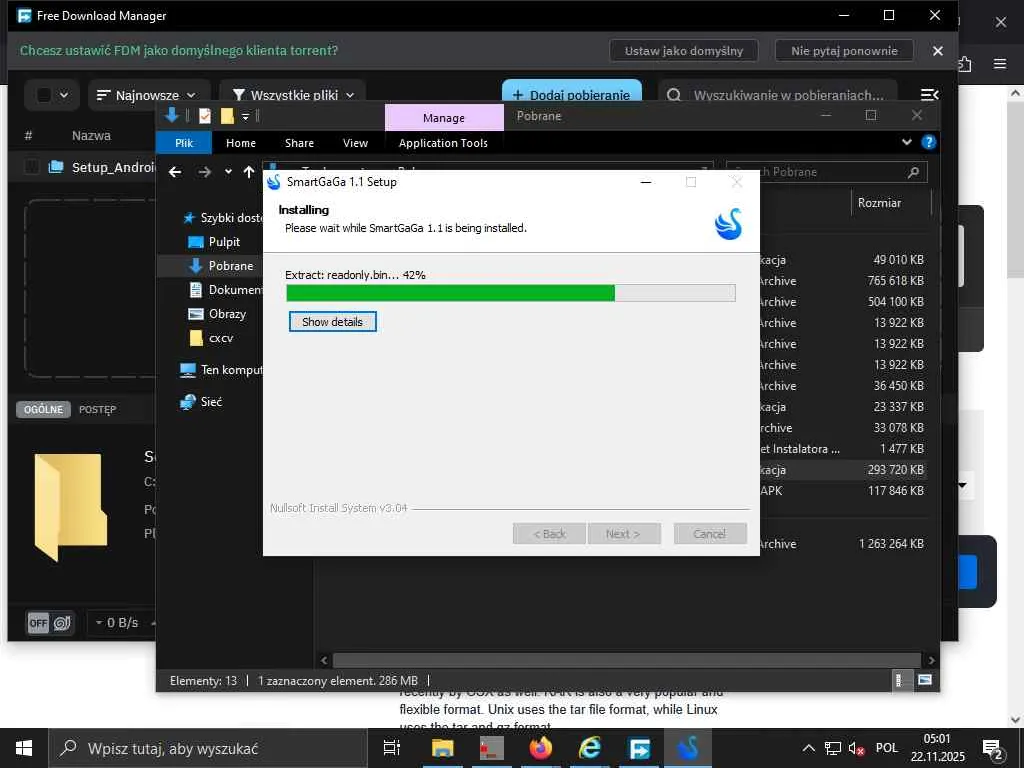Click the Explorer quick access download arrow icon
Viewport: 1024px width, 768px height.
coord(172,116)
